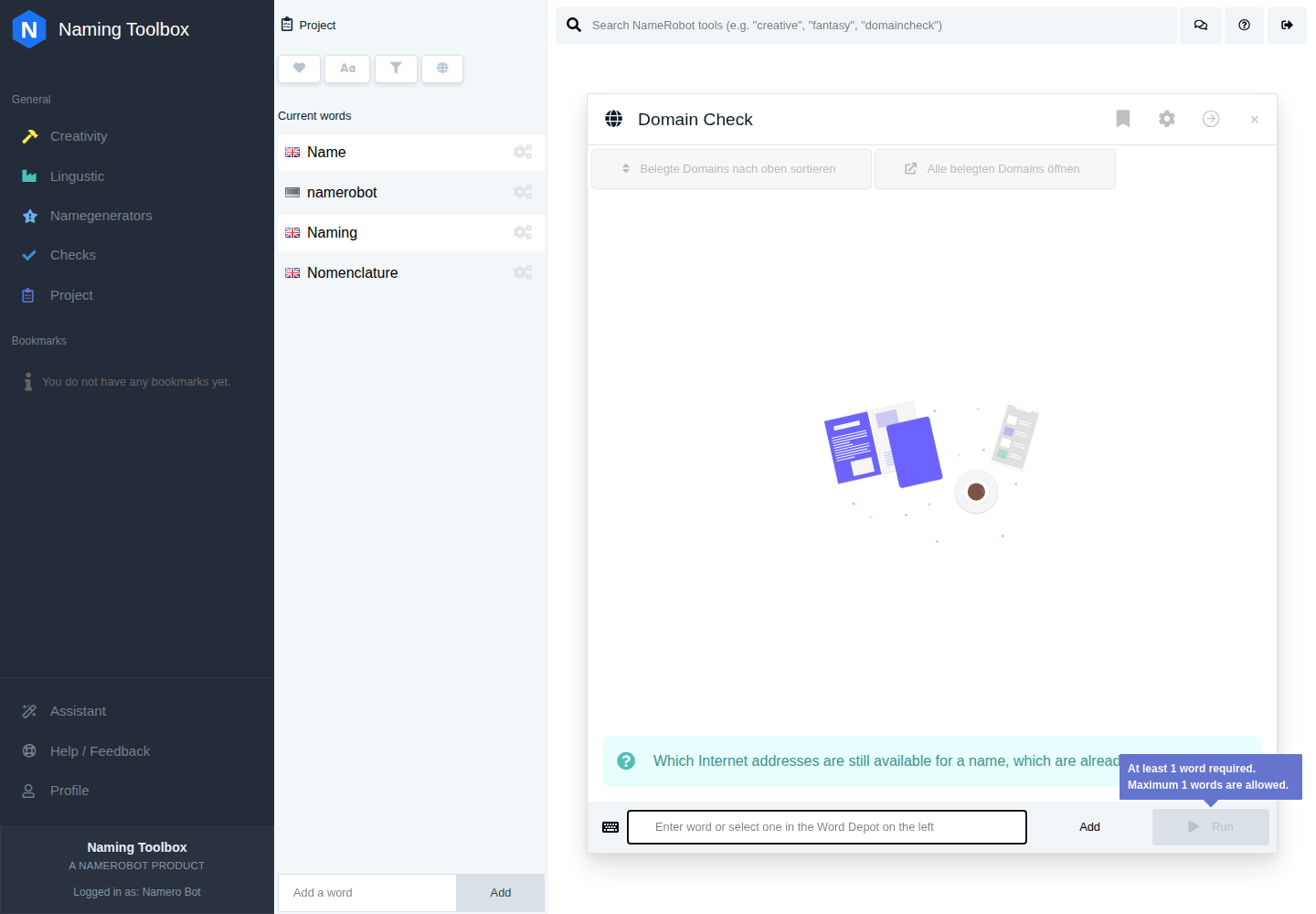The image size is (1316, 914).
Task: Select the word Nomenclature in Current words
Action: tap(410, 273)
